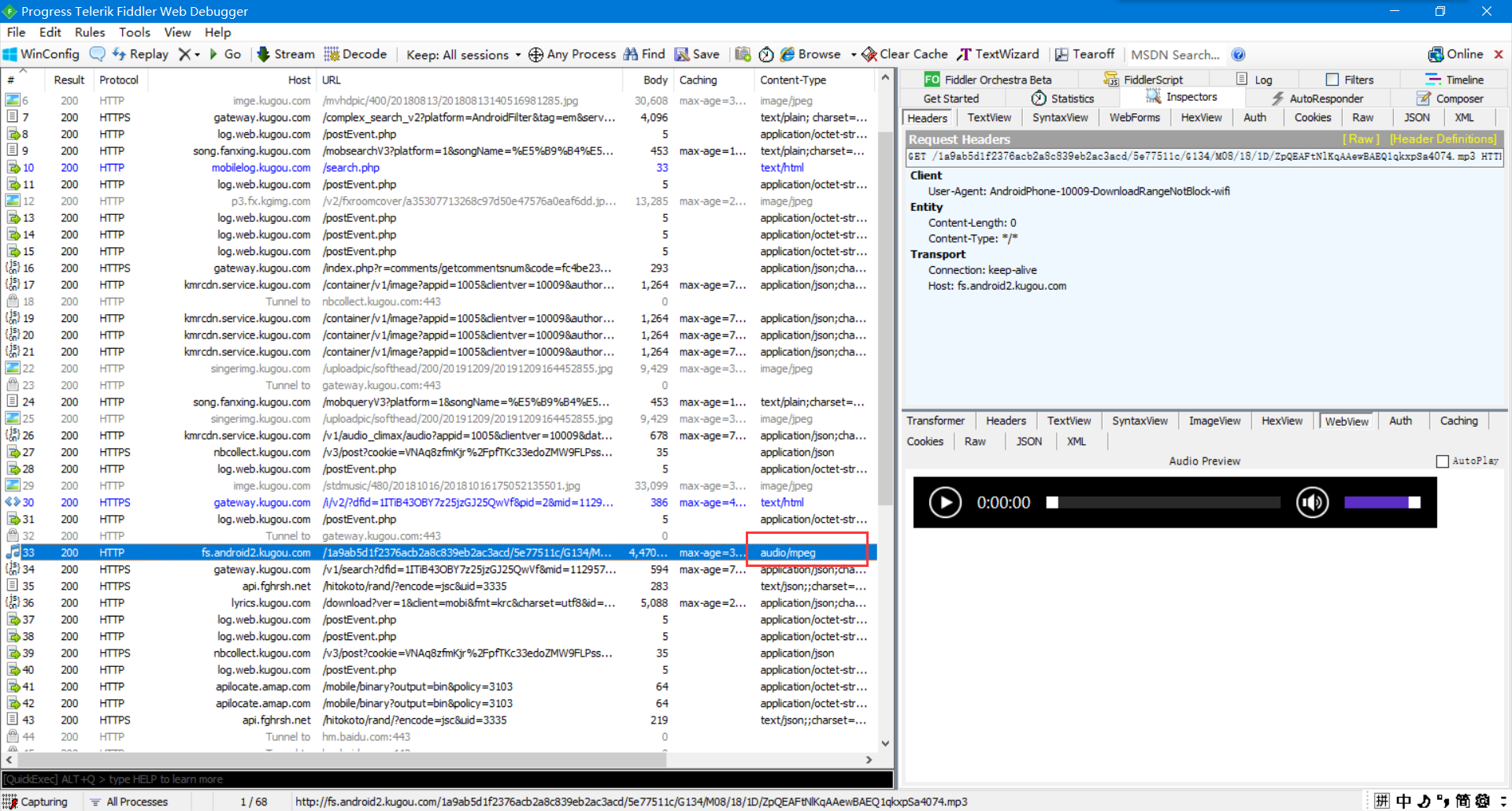This screenshot has height=811, width=1512.
Task: Switch to the Get Started tab
Action: 951,98
